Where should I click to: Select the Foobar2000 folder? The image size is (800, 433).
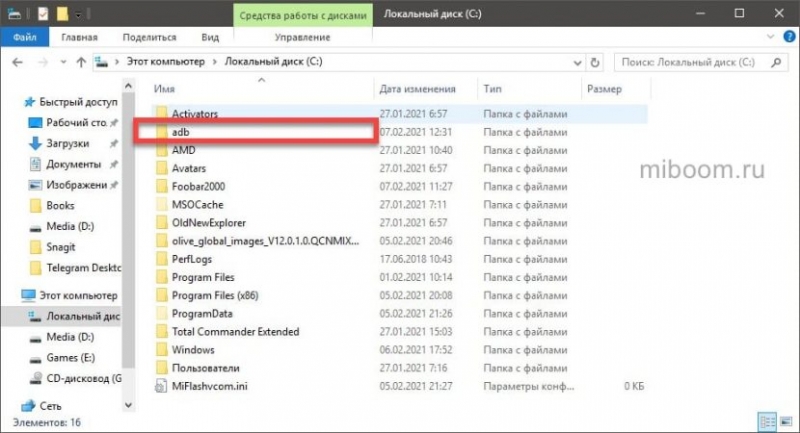[x=198, y=187]
